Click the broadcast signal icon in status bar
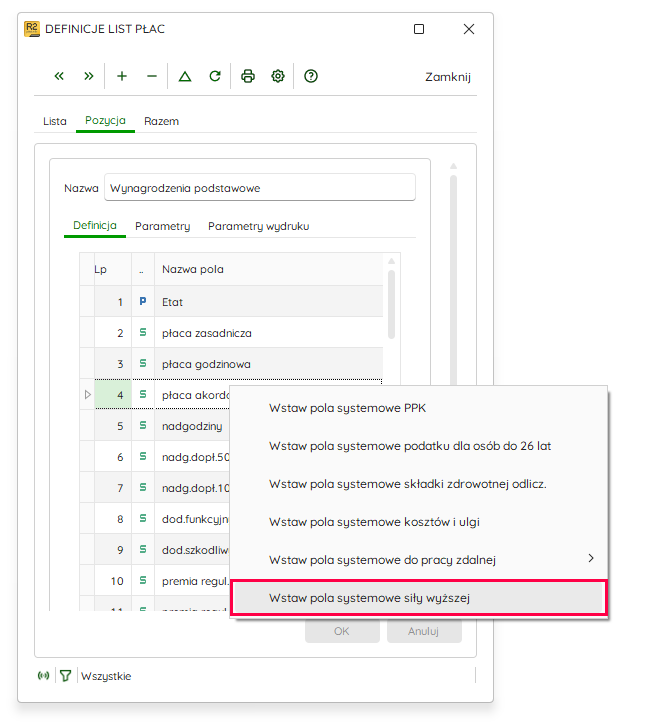 pos(43,675)
